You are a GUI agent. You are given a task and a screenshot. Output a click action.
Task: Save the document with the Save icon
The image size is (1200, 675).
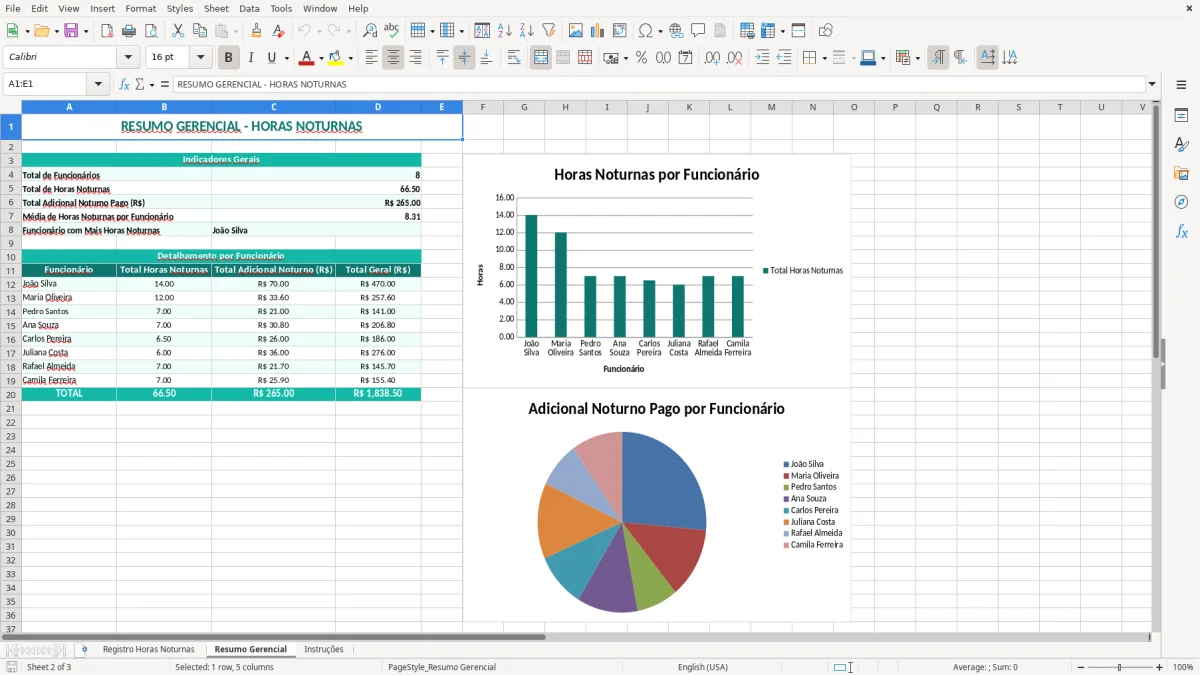[71, 31]
